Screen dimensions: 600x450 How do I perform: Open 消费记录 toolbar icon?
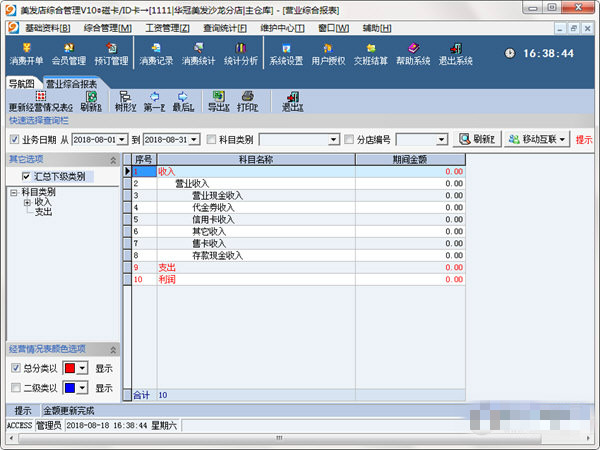(156, 54)
